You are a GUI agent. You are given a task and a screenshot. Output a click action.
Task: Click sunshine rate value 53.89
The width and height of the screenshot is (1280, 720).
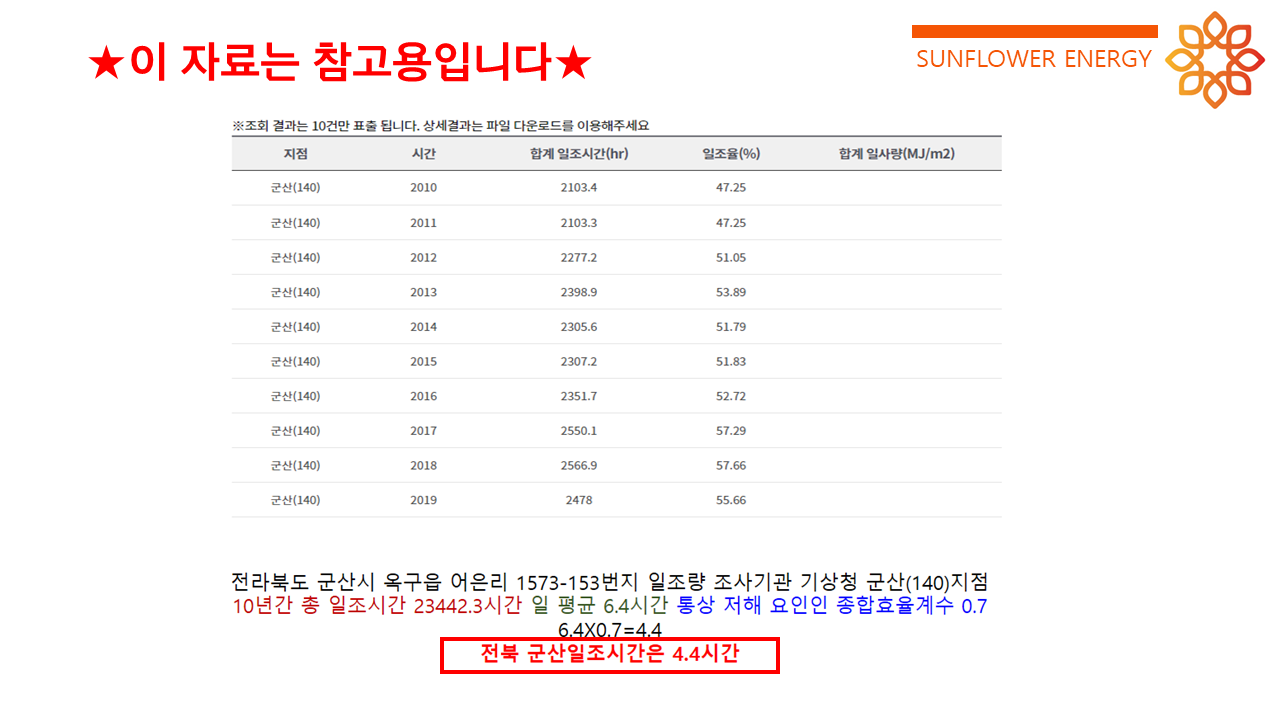pyautogui.click(x=731, y=292)
